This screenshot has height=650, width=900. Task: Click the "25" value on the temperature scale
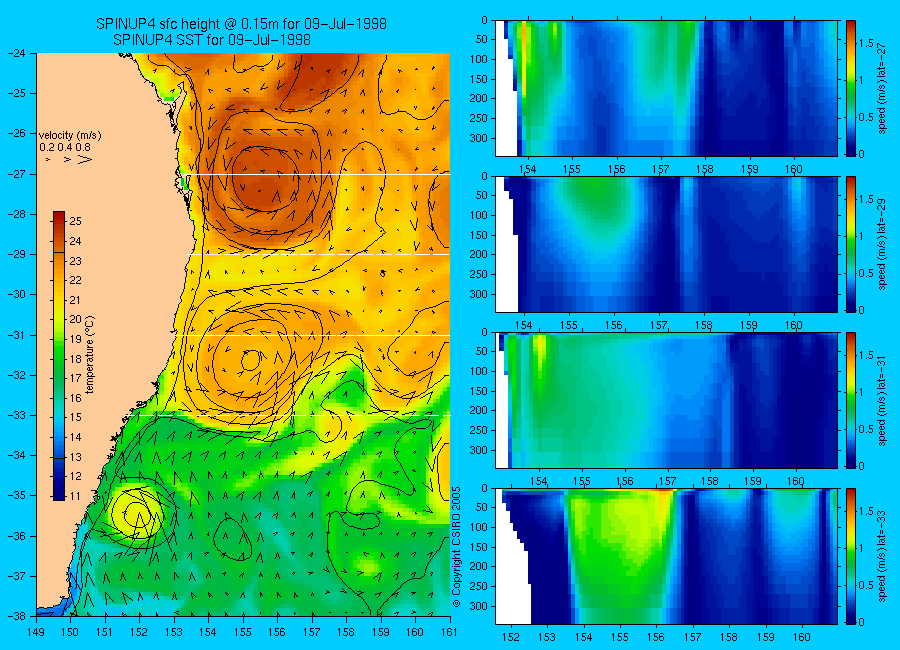(75, 221)
